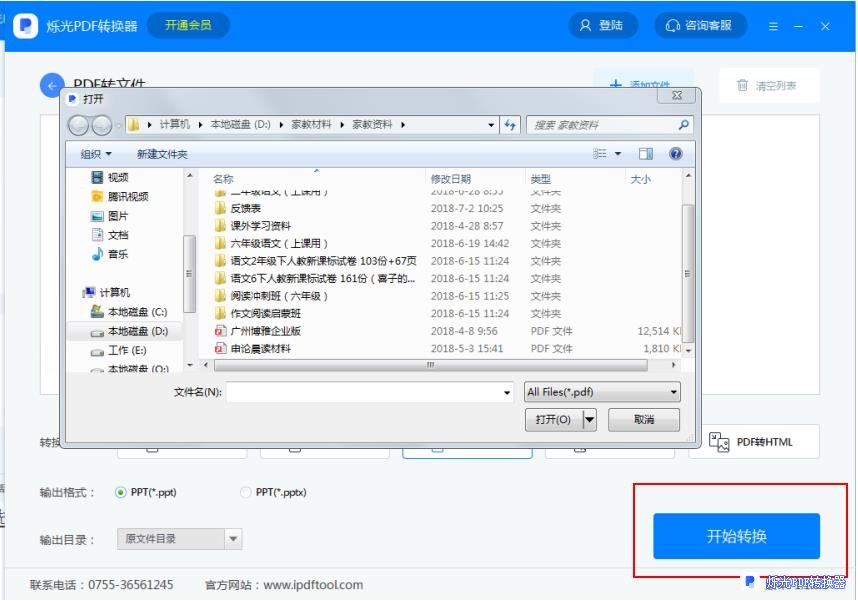Image resolution: width=858 pixels, height=601 pixels.
Task: Click the search magnifier icon
Action: point(683,125)
